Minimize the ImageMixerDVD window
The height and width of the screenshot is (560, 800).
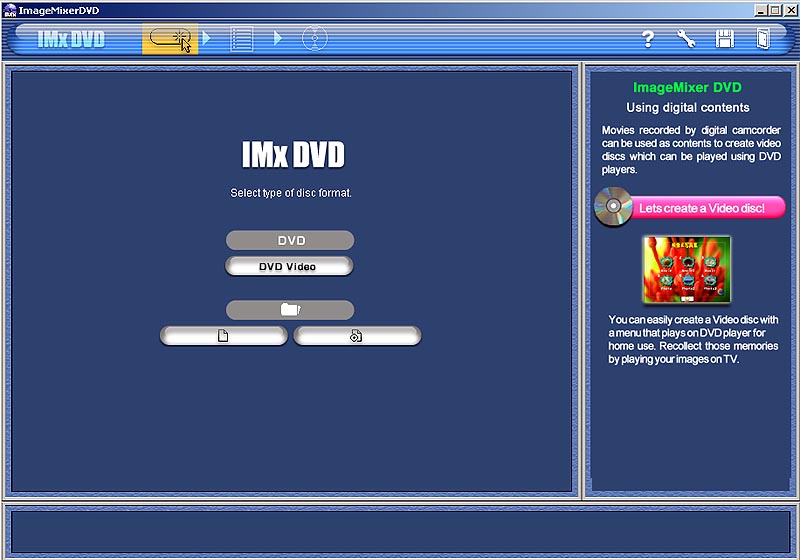(x=762, y=9)
